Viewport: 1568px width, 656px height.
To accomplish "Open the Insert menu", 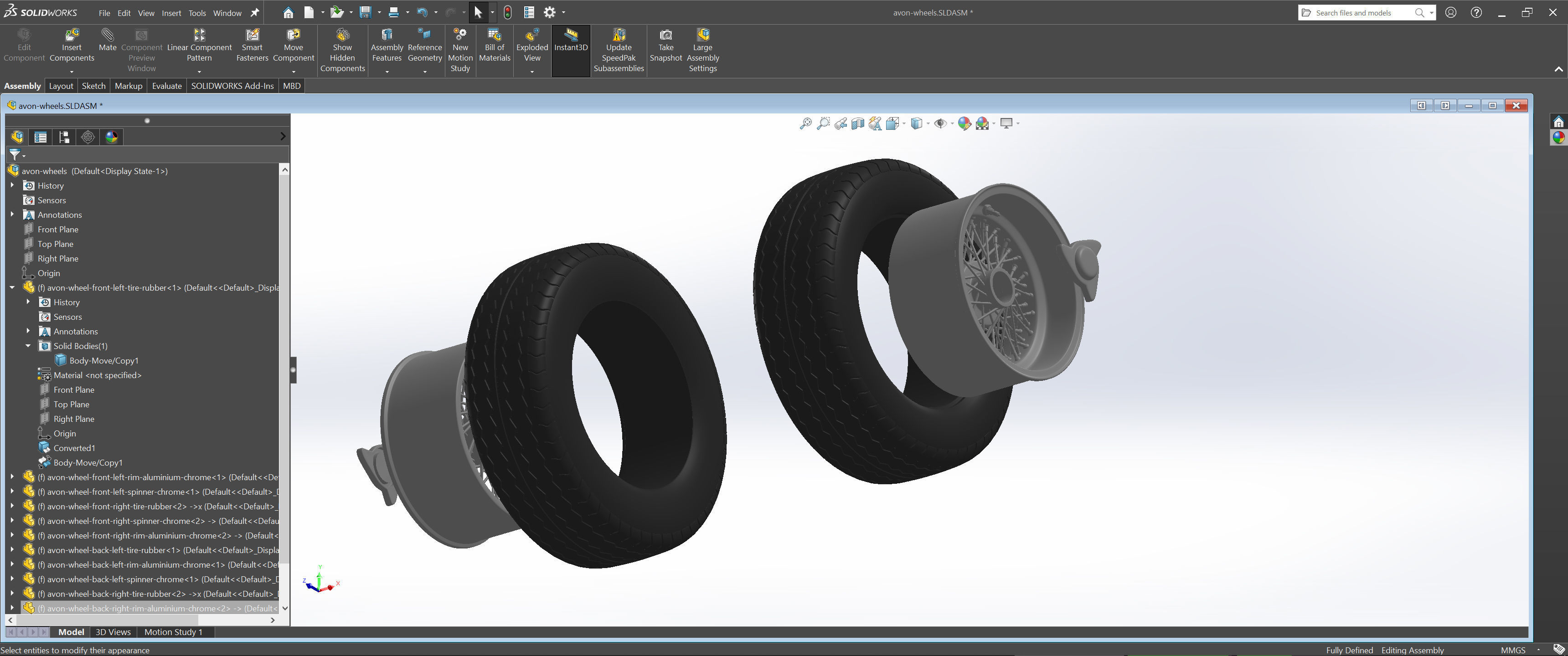I will 171,13.
